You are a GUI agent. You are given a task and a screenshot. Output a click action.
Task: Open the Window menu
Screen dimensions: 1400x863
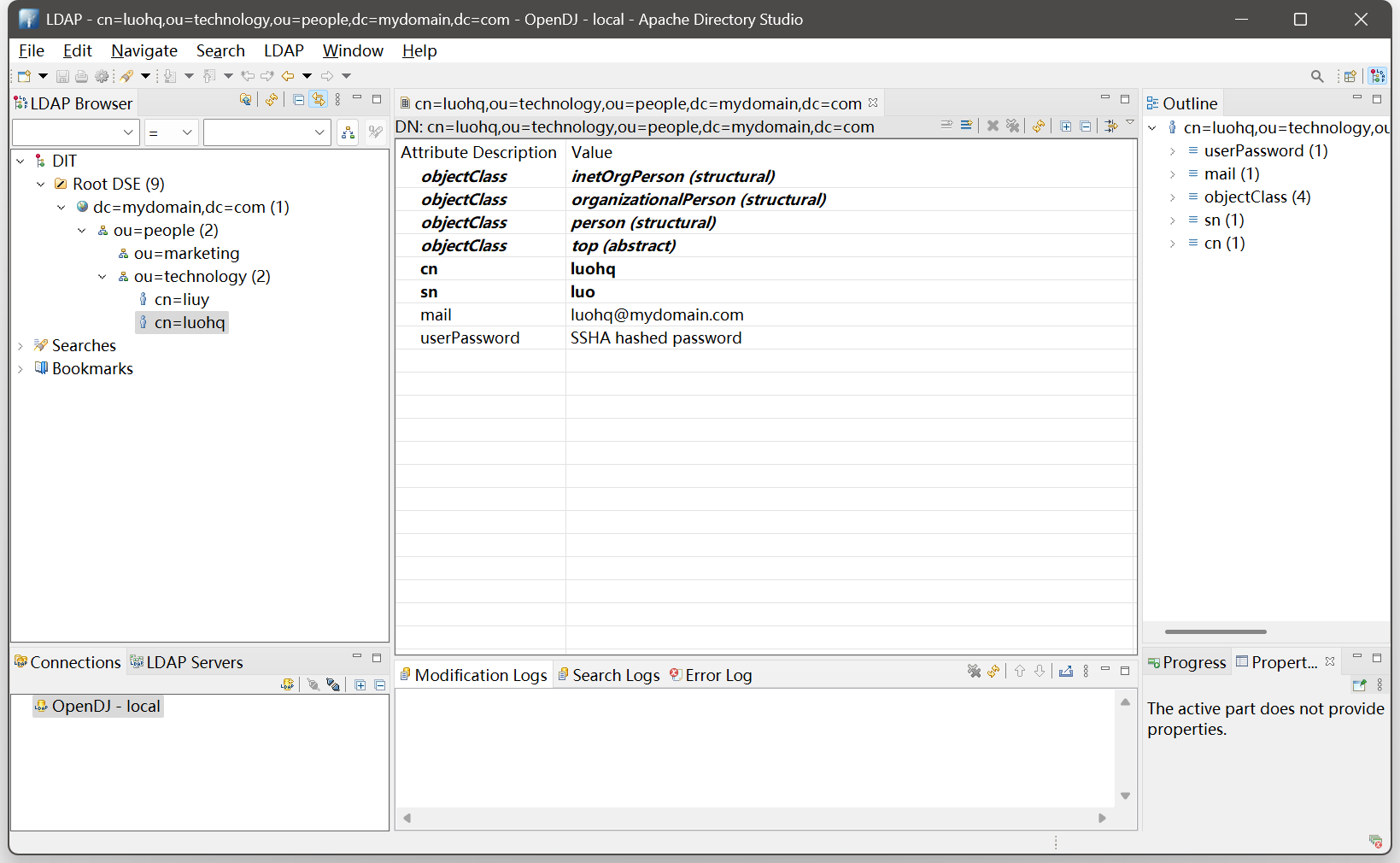coord(353,50)
